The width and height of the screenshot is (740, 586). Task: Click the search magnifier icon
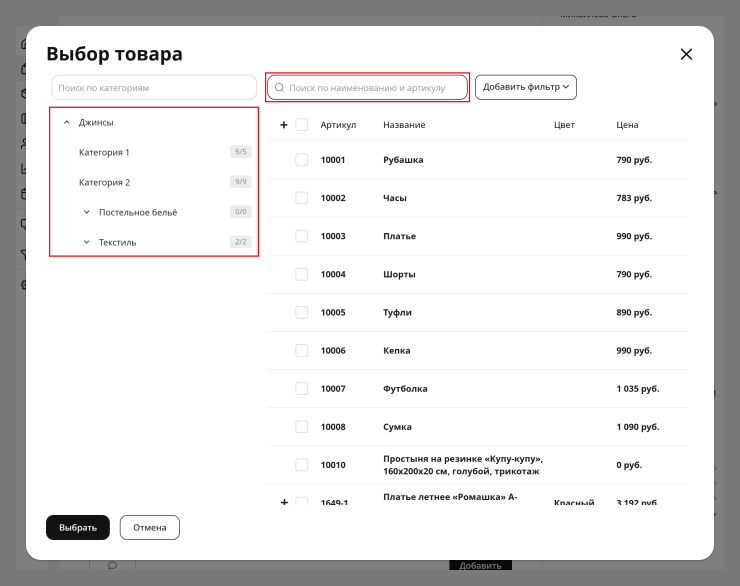[279, 87]
